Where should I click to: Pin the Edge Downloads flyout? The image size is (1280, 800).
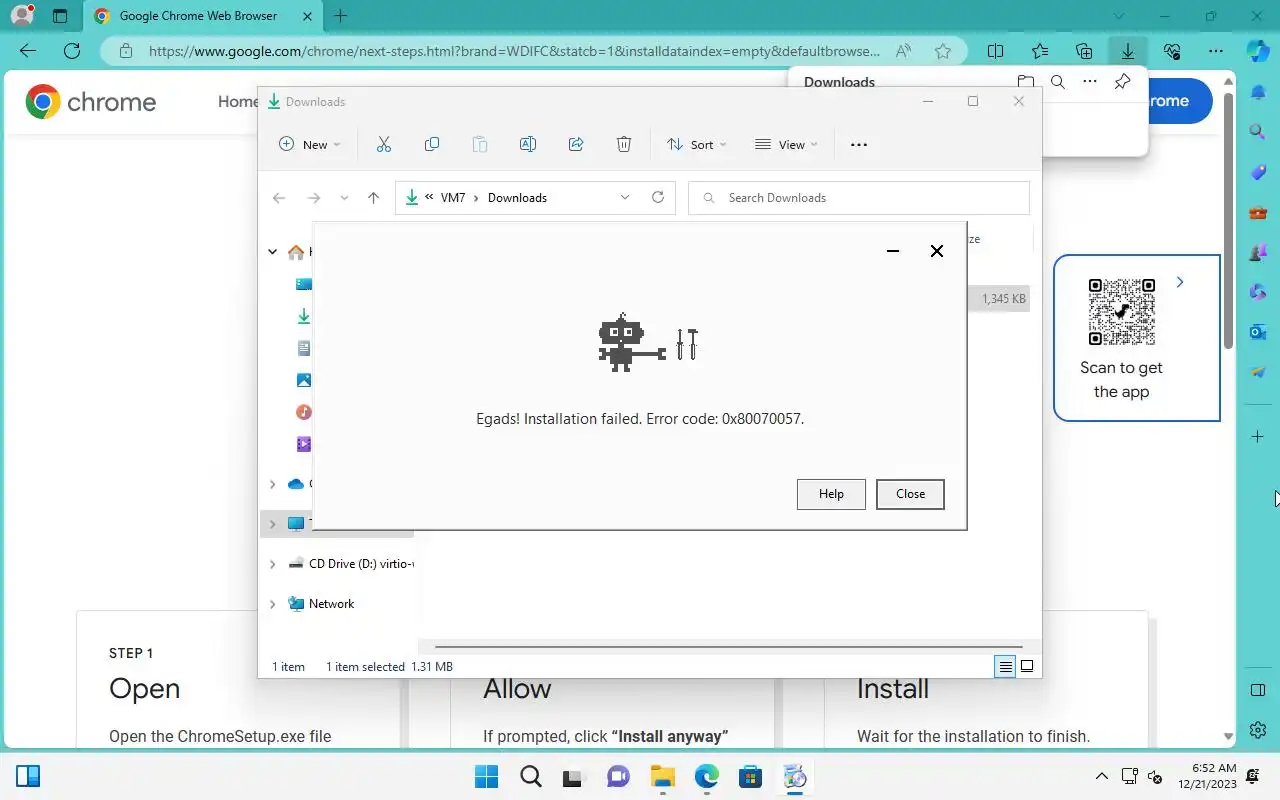1122,82
